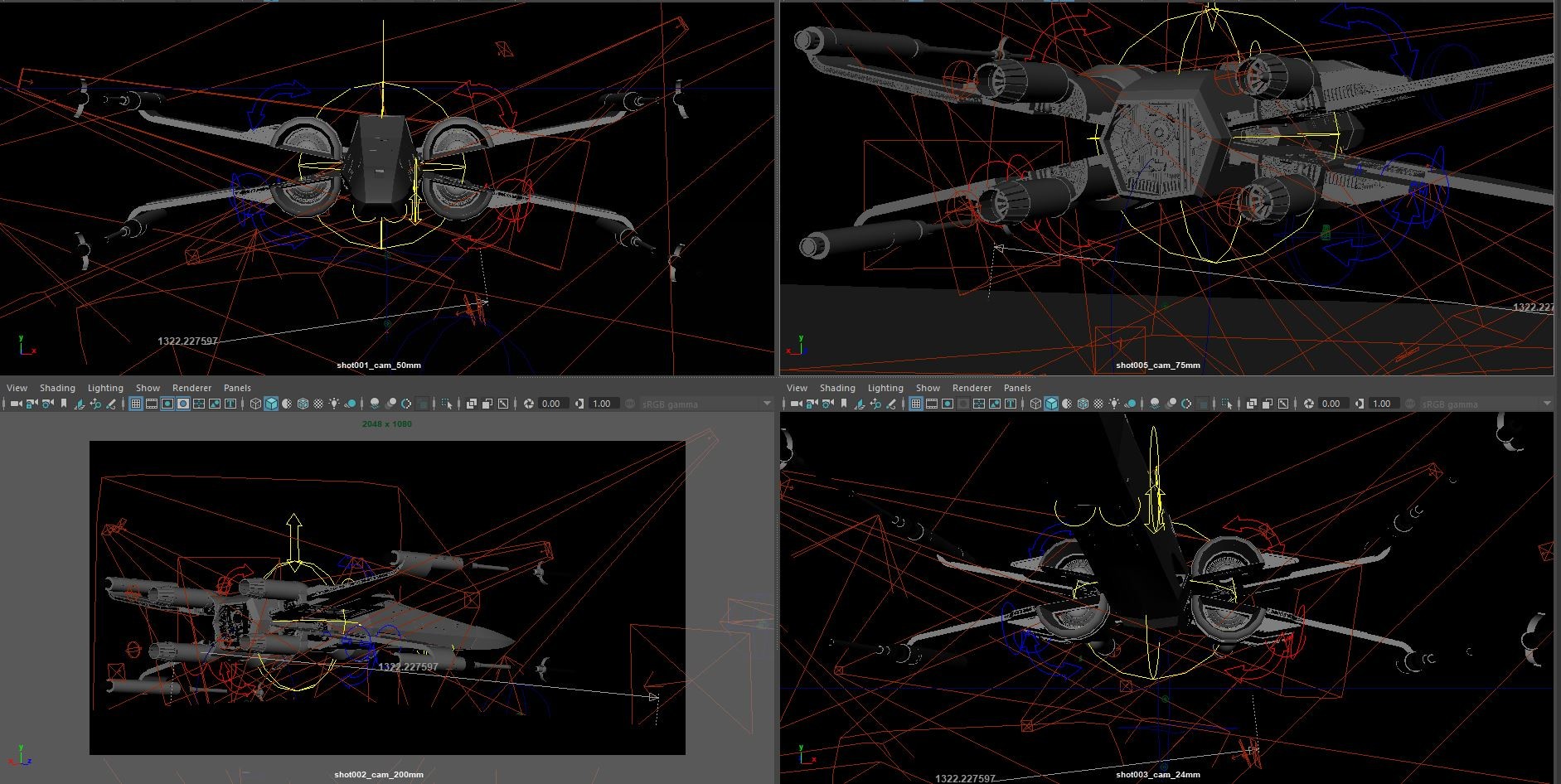Viewport: 1561px width, 784px height.
Task: Click the grease pencil icon
Action: click(x=112, y=404)
